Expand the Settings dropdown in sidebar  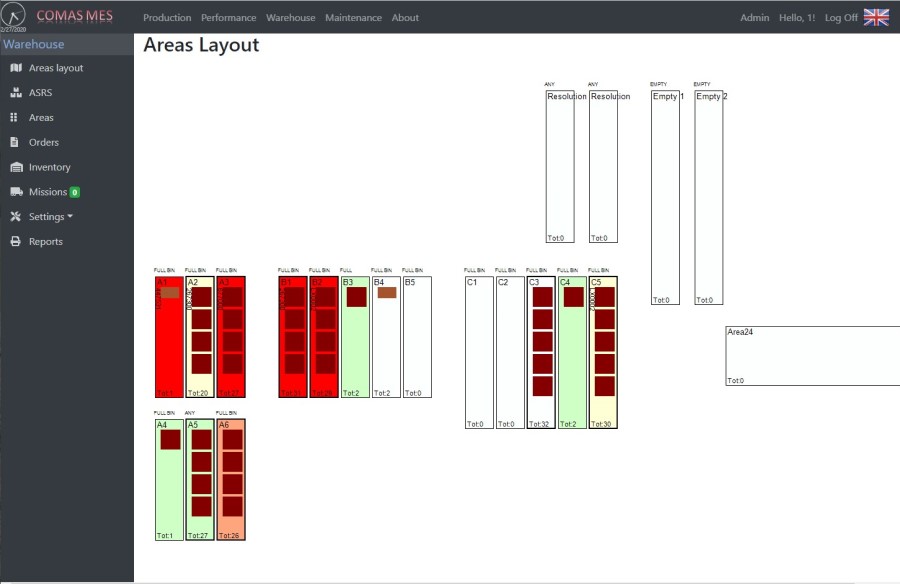[50, 217]
